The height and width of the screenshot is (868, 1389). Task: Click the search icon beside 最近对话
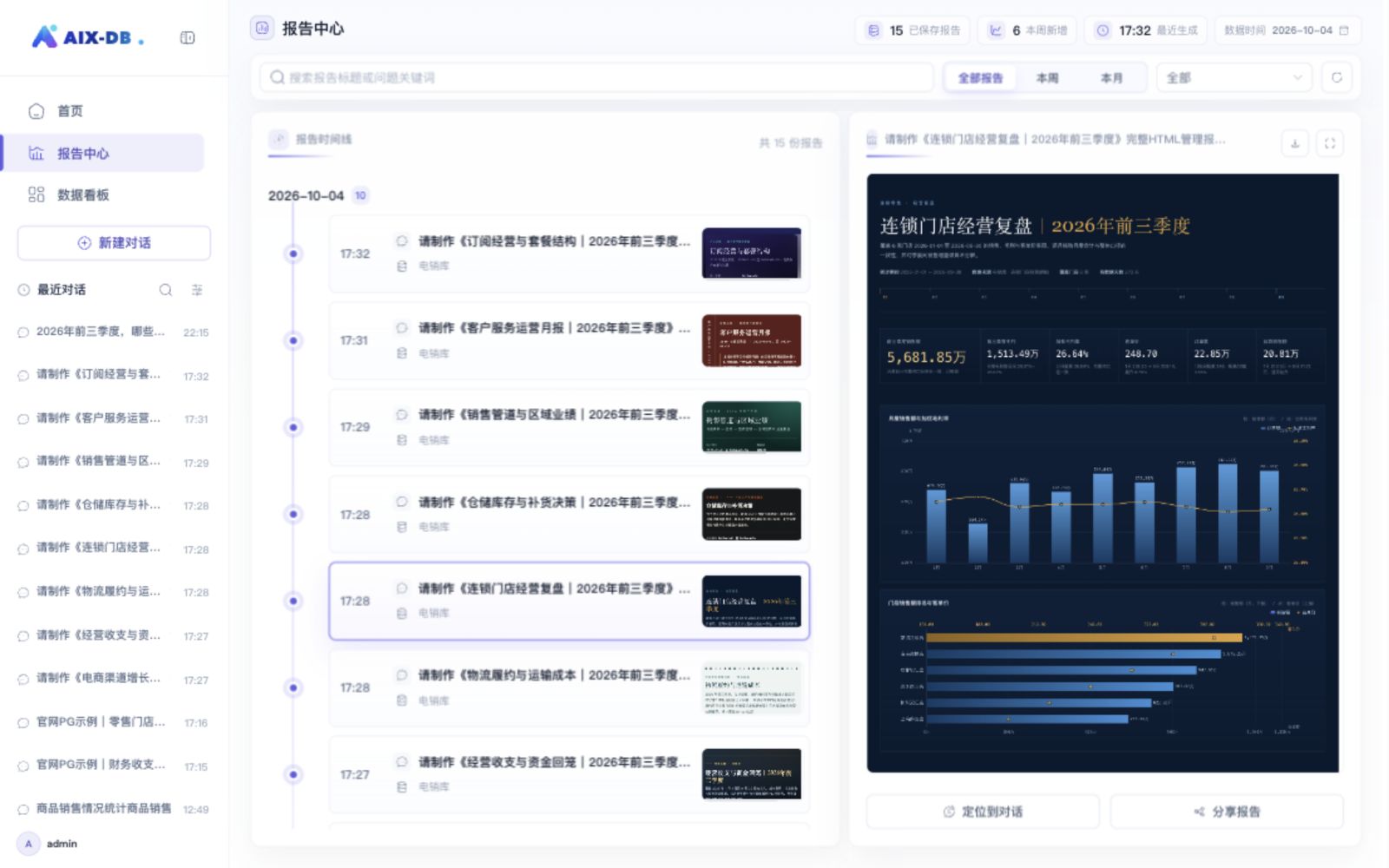coord(165,290)
